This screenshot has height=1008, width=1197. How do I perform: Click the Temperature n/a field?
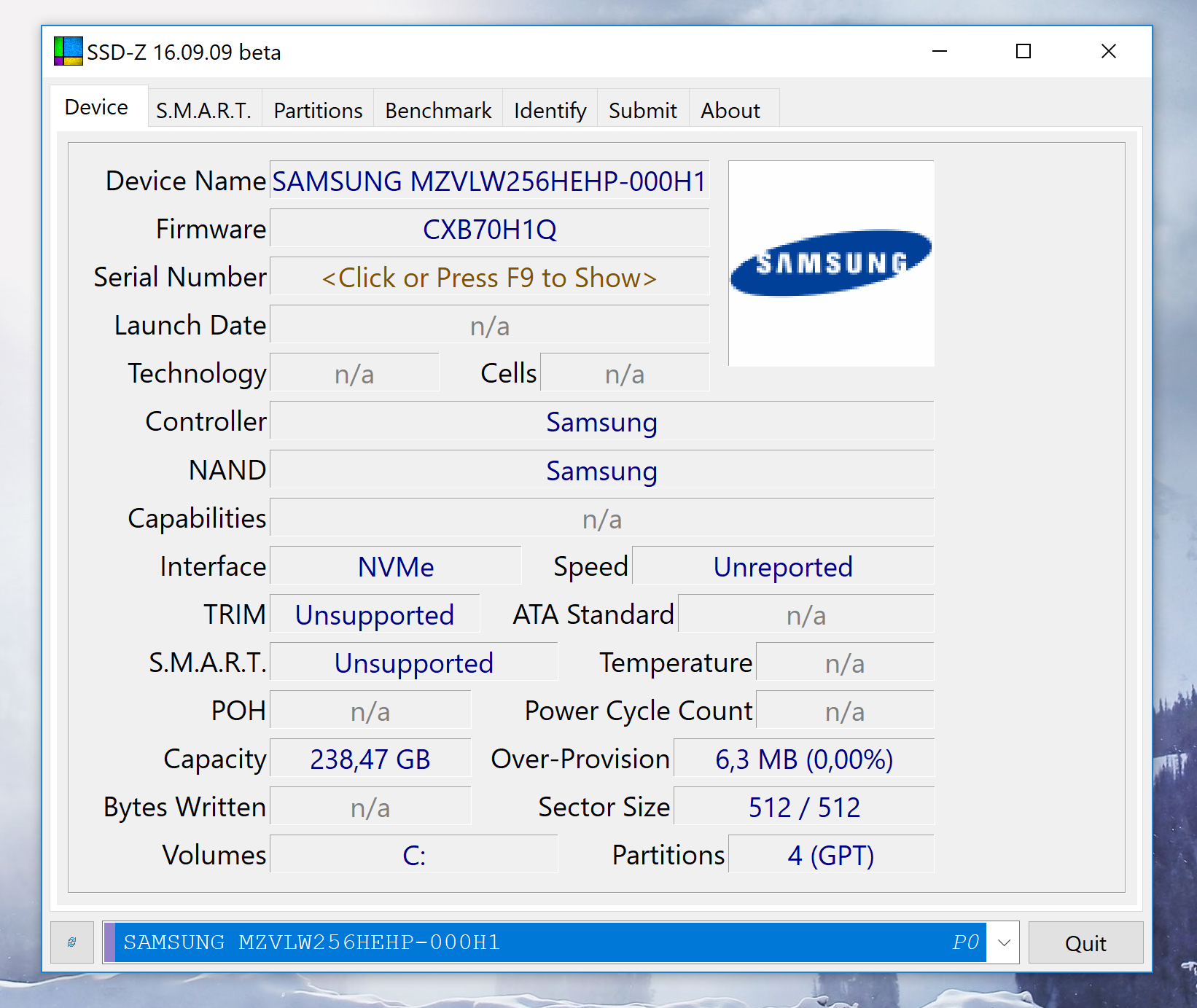(x=845, y=663)
